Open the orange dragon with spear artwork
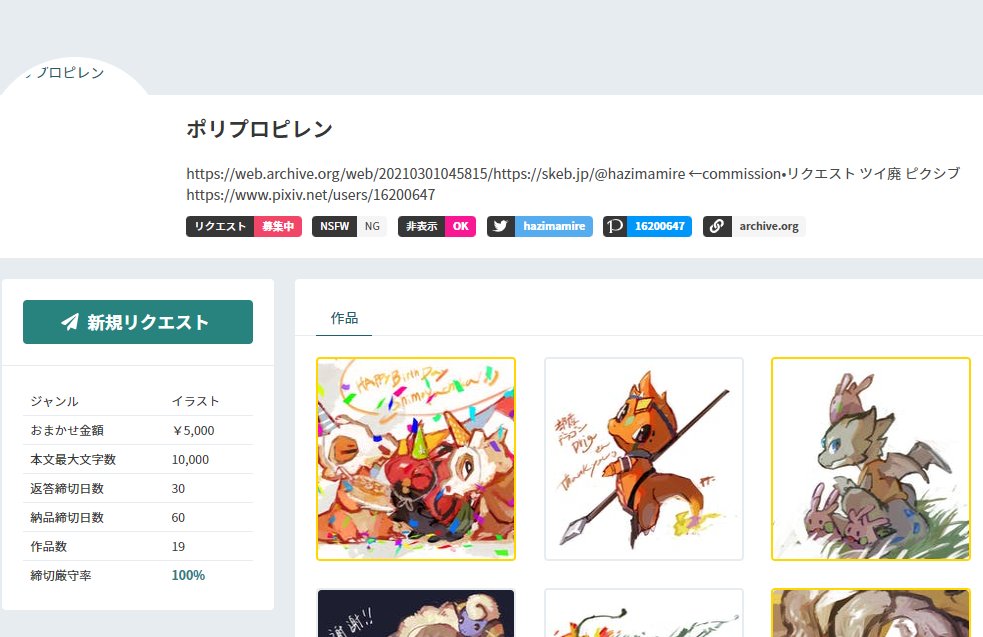Screen dimensions: 983x637 click(644, 459)
